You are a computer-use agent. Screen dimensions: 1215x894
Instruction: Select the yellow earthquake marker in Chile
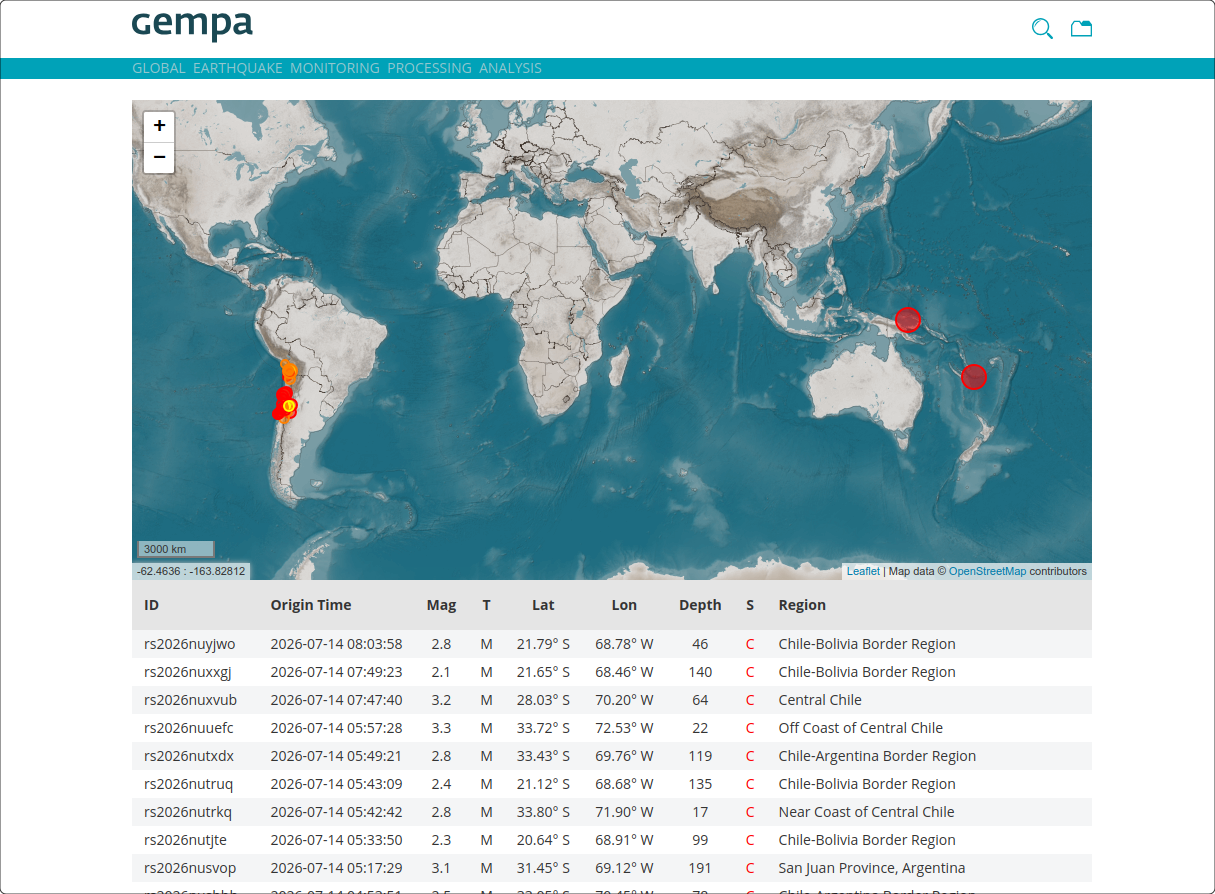(289, 406)
